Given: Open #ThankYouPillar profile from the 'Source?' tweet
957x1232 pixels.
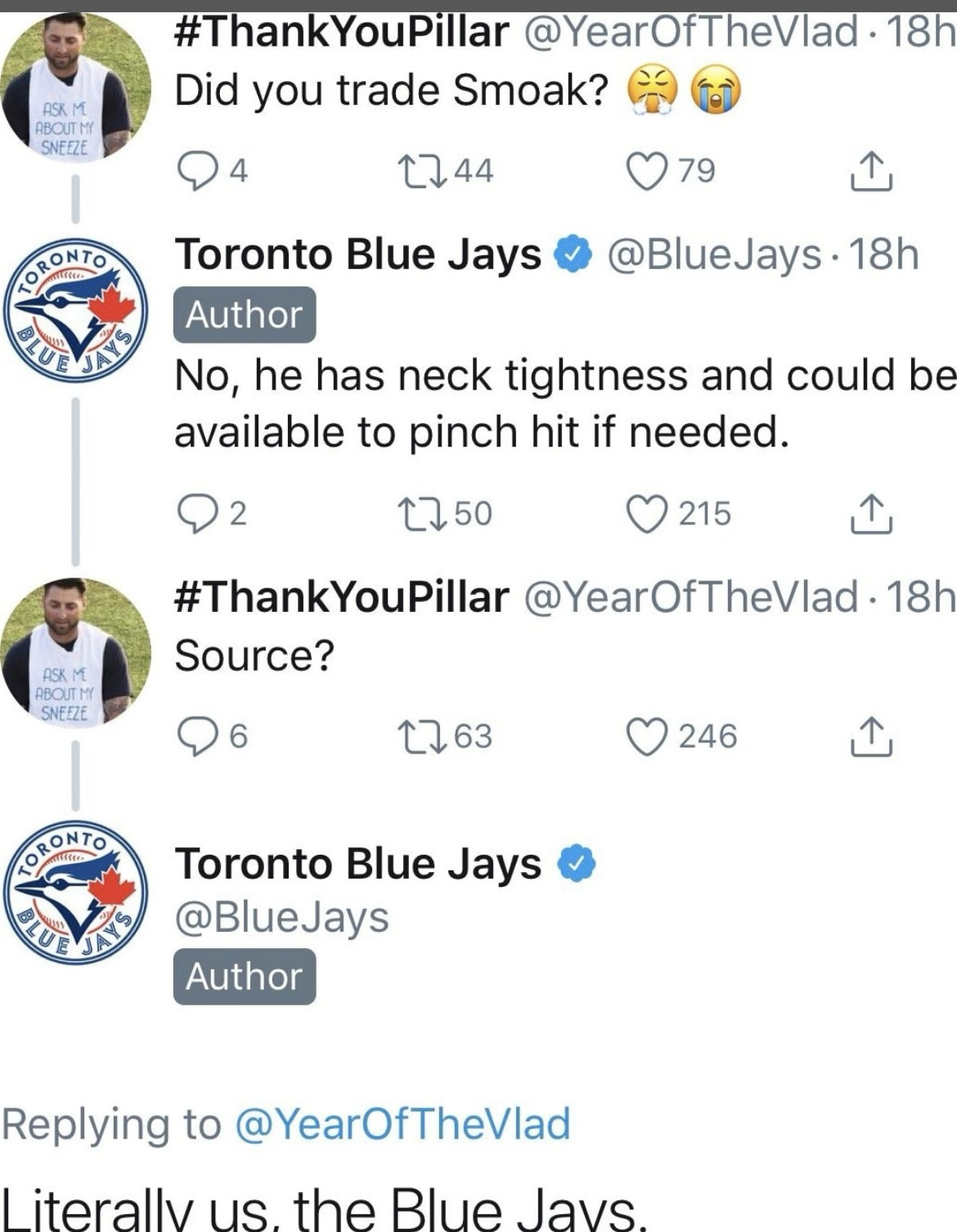Looking at the screenshot, I should point(341,596).
